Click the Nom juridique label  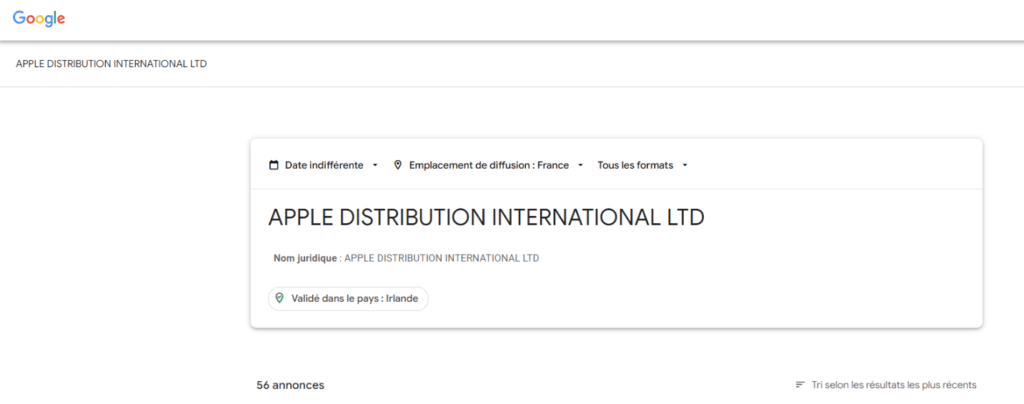pyautogui.click(x=305, y=258)
